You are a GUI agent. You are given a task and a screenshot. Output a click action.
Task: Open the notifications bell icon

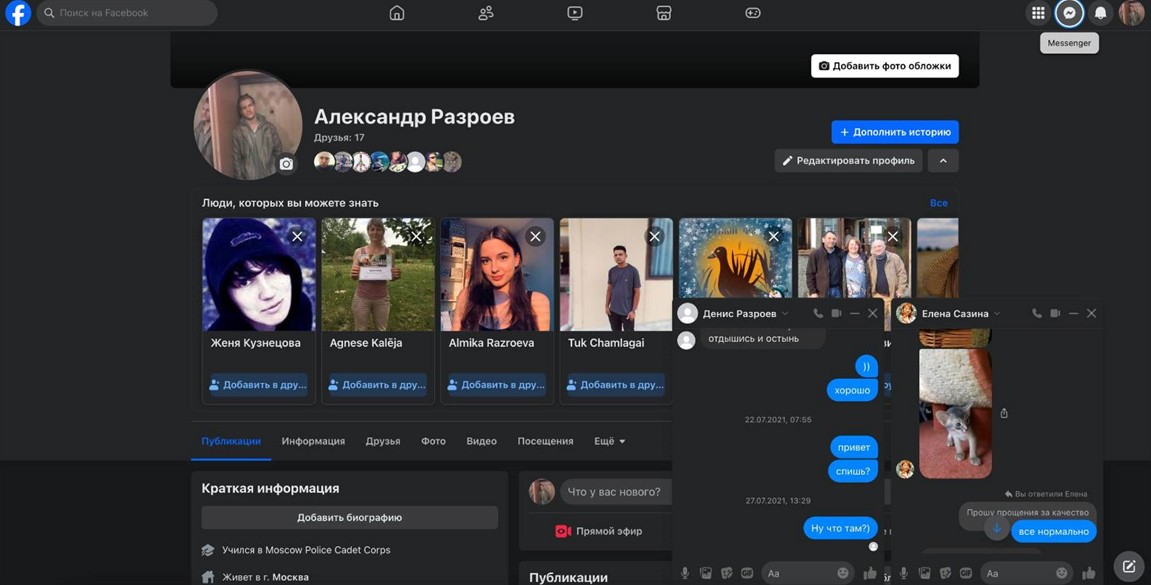click(x=1100, y=13)
